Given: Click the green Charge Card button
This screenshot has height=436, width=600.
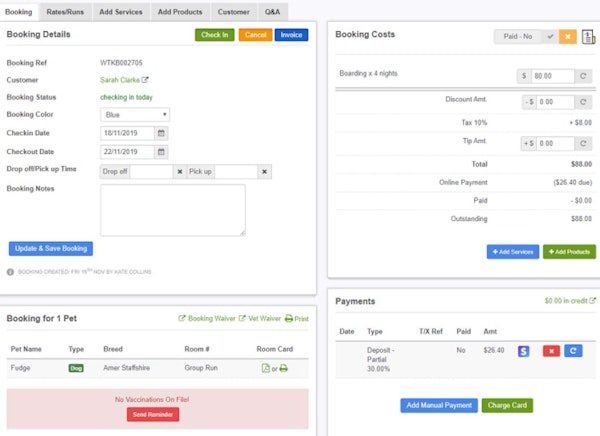Looking at the screenshot, I should click(x=507, y=405).
